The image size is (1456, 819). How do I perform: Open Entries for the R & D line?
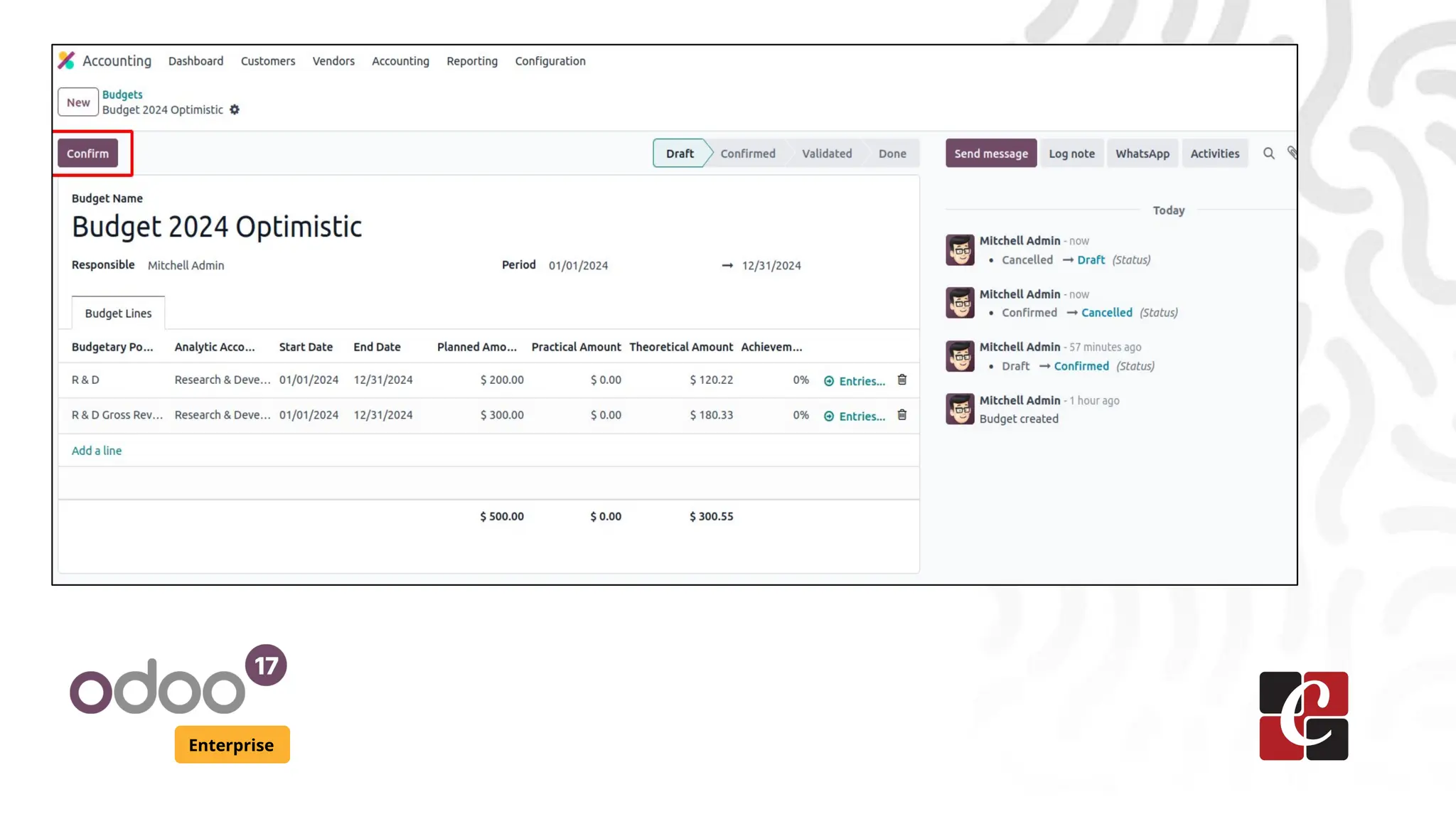(x=855, y=381)
